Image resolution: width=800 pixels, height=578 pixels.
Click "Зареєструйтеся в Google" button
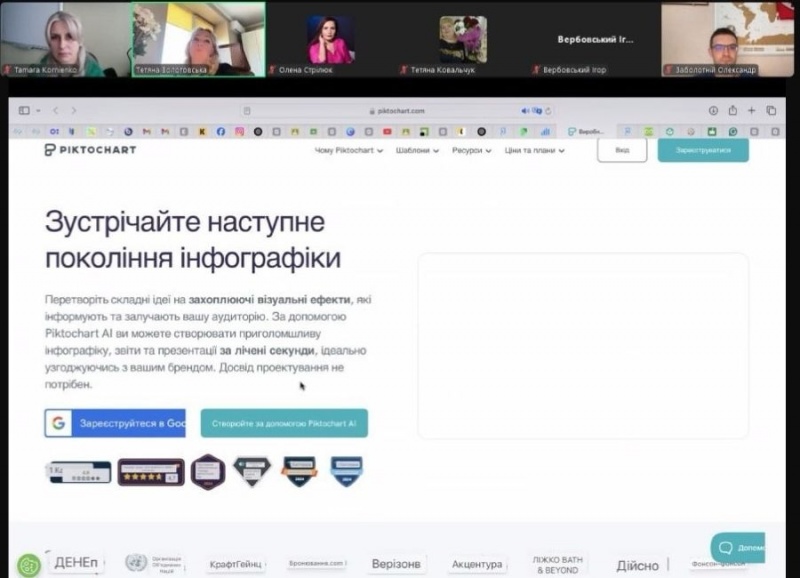tap(115, 423)
